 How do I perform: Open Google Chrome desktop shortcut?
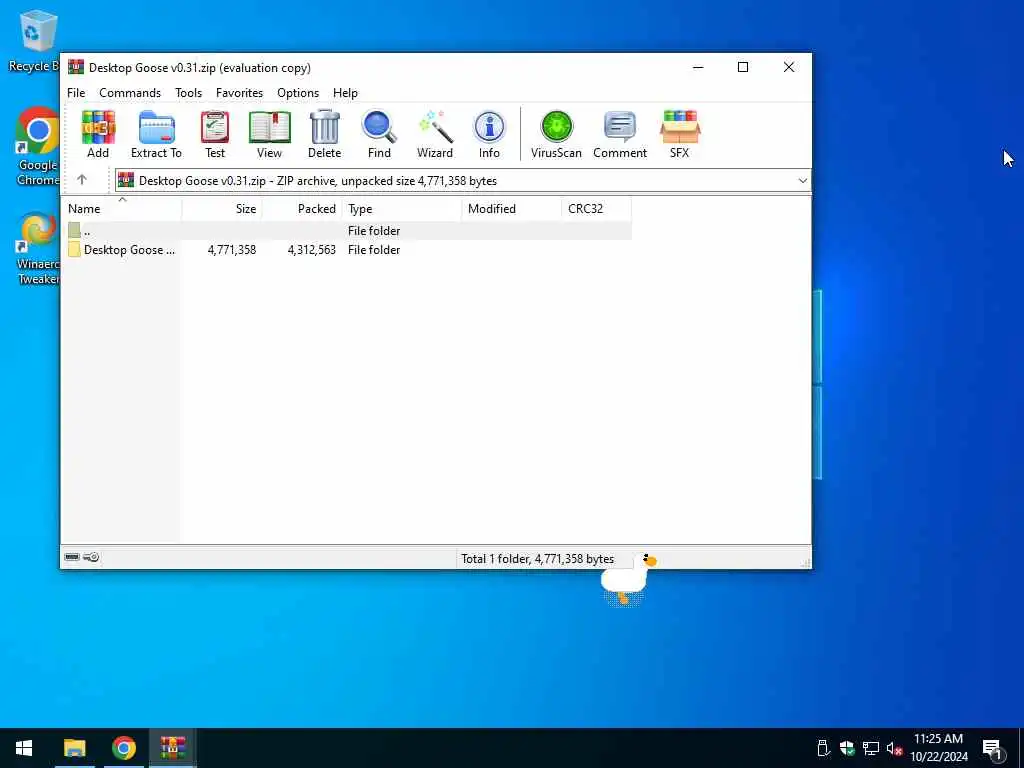click(x=37, y=147)
